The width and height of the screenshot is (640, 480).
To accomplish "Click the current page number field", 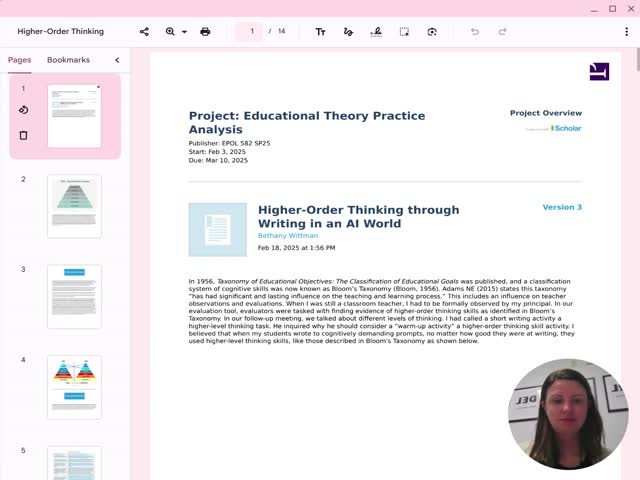I will [252, 32].
